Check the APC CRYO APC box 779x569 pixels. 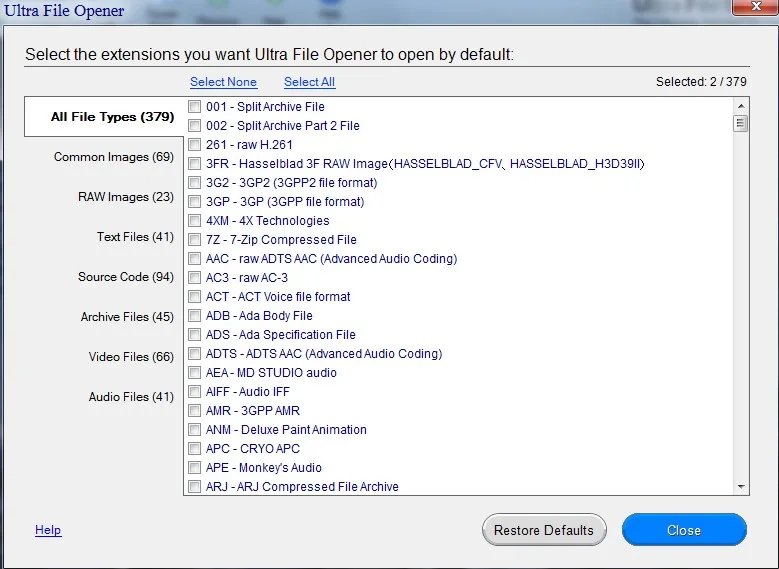pos(194,449)
